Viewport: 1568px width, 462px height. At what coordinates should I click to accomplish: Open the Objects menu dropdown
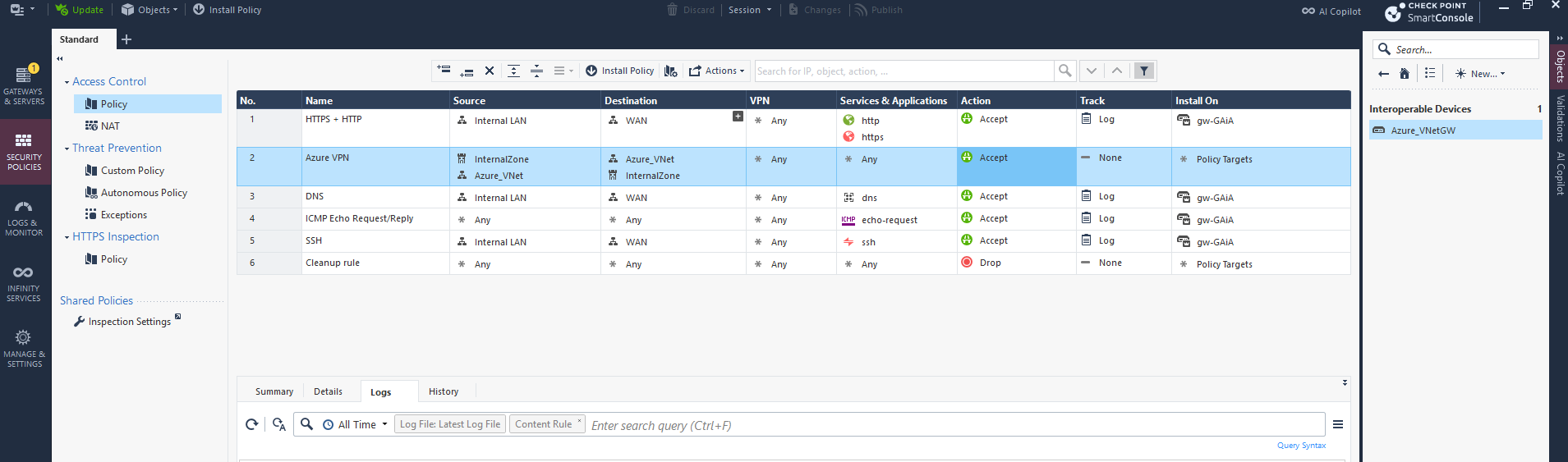click(x=149, y=10)
